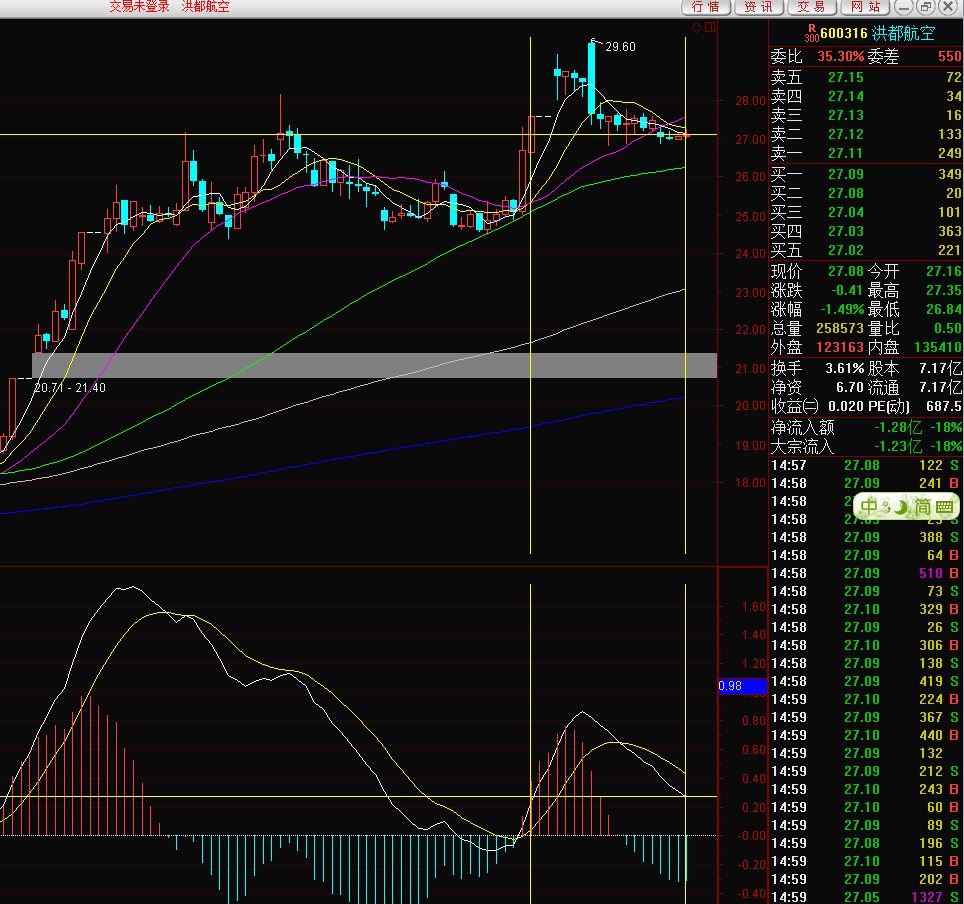This screenshot has height=904, width=964.
Task: Click 交易未登录 login status text
Action: tap(139, 7)
